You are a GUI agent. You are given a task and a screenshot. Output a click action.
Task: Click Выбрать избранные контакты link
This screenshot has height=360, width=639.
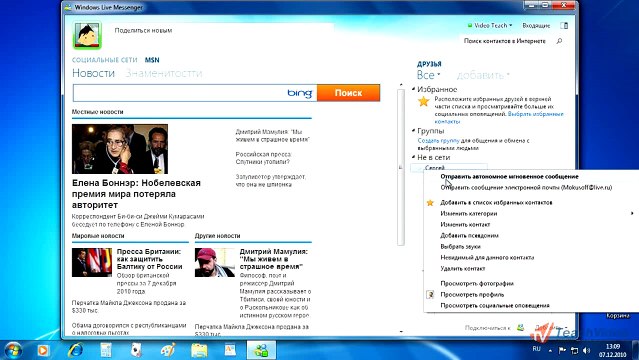535,114
